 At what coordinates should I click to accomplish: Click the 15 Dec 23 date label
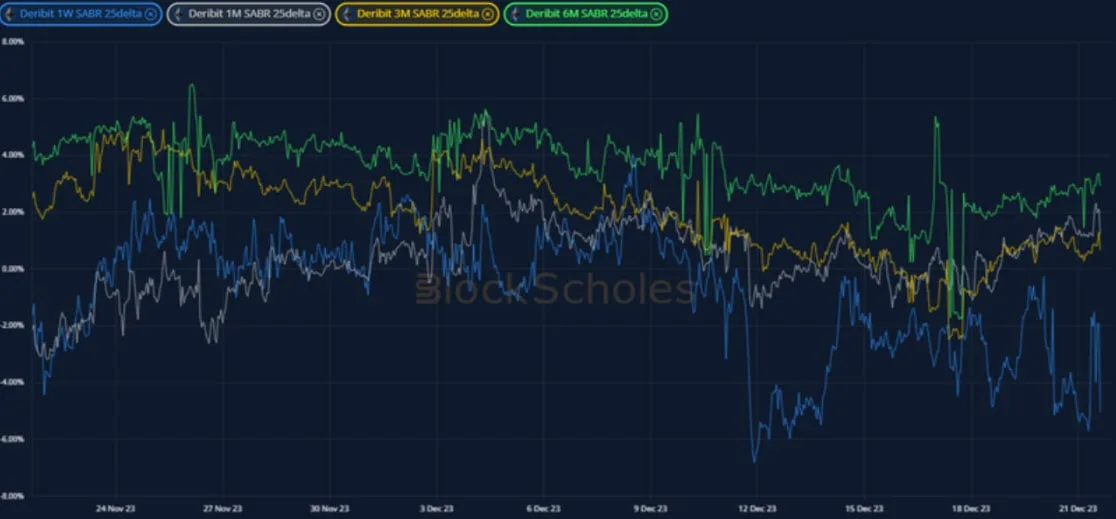coord(864,509)
